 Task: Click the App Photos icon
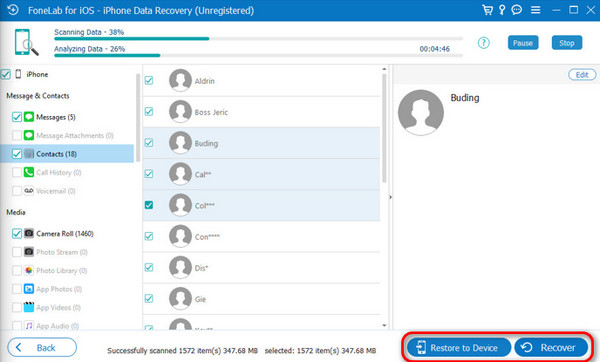tap(29, 289)
